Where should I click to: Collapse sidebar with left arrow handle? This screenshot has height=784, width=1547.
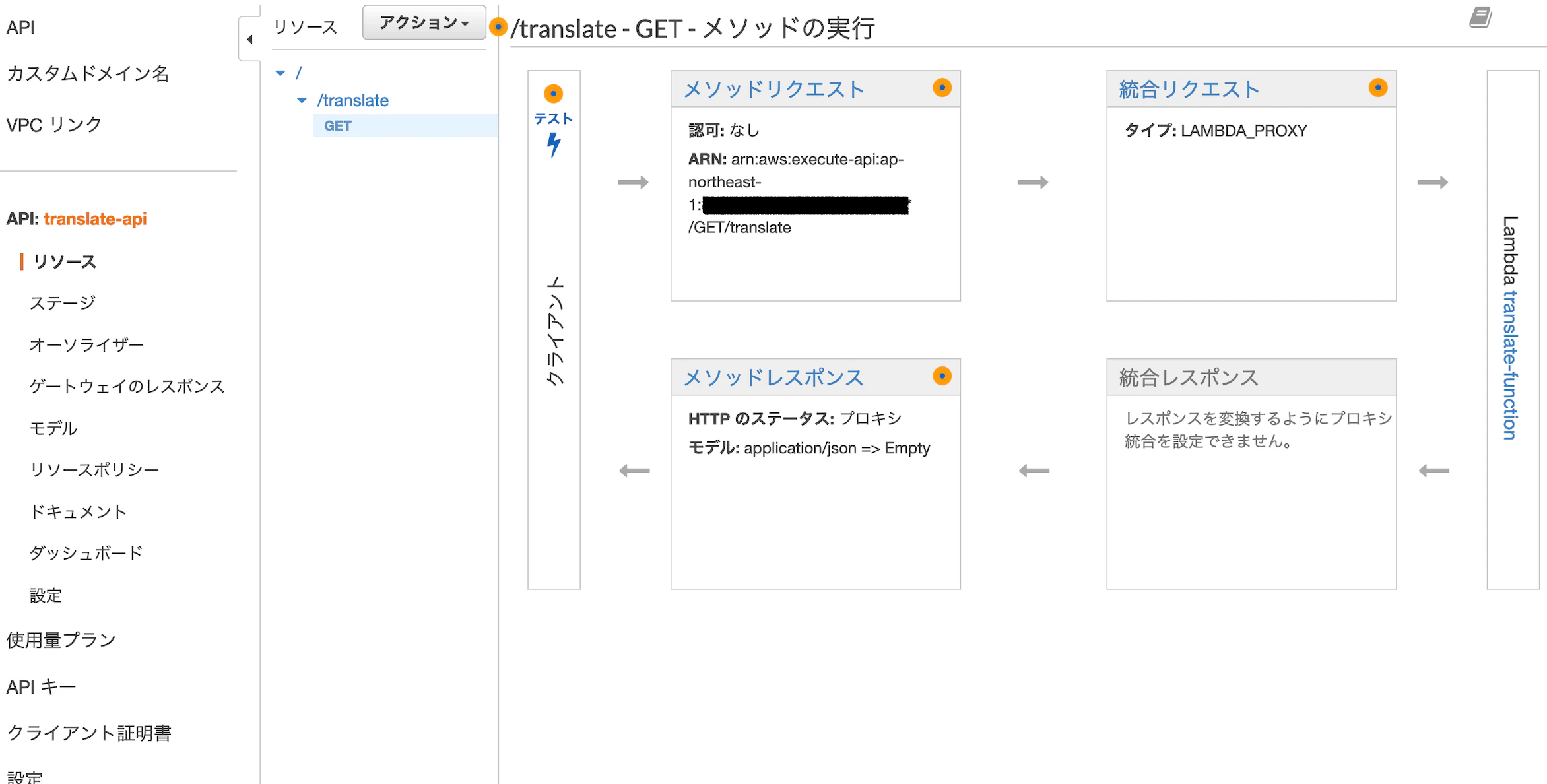click(x=249, y=40)
